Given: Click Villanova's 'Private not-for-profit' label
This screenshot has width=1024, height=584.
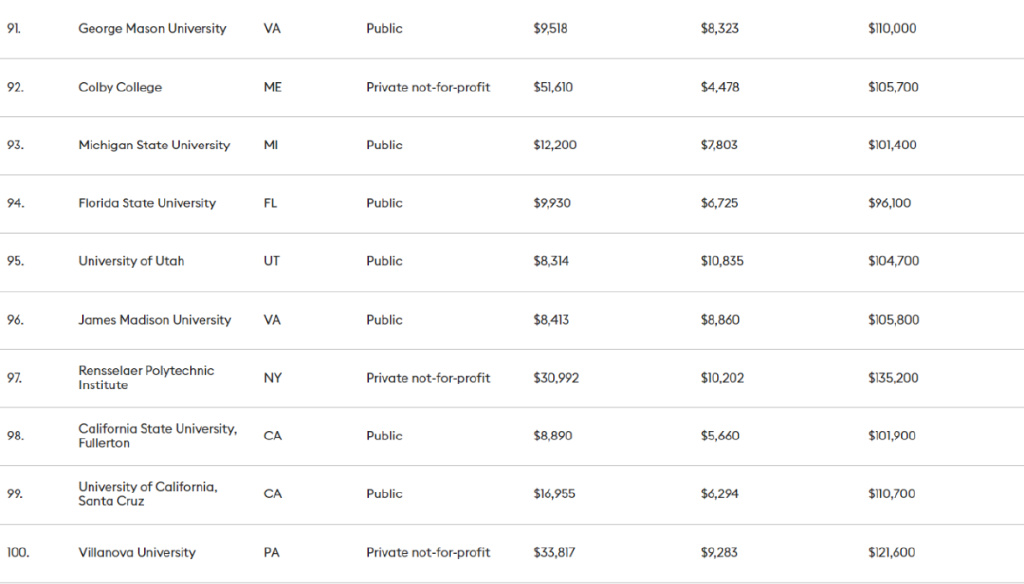Looking at the screenshot, I should 428,552.
